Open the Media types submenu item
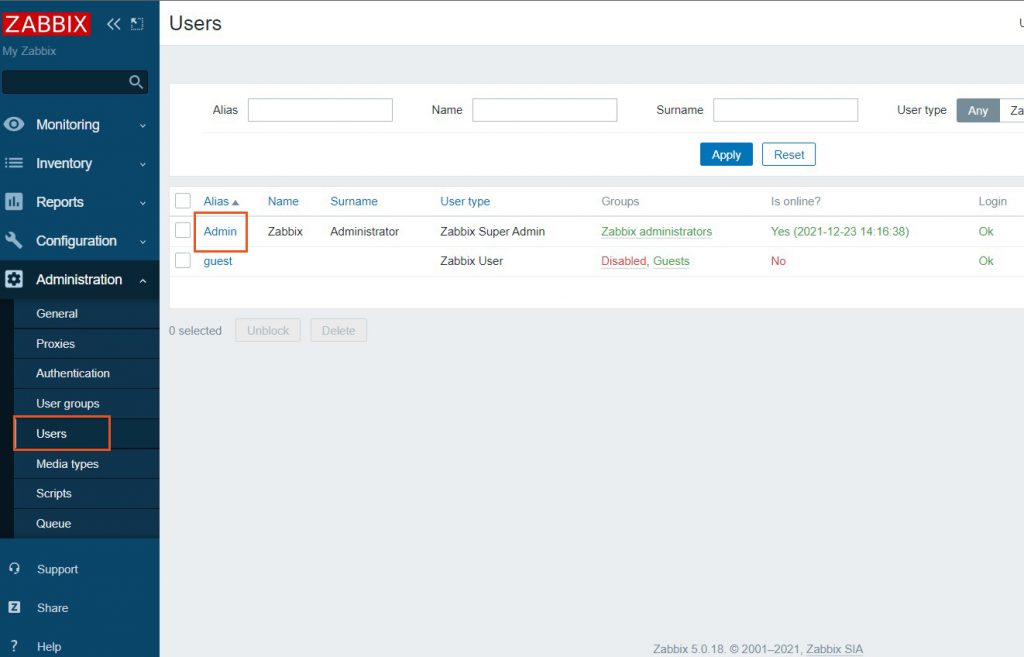Image resolution: width=1024 pixels, height=657 pixels. pyautogui.click(x=86, y=464)
